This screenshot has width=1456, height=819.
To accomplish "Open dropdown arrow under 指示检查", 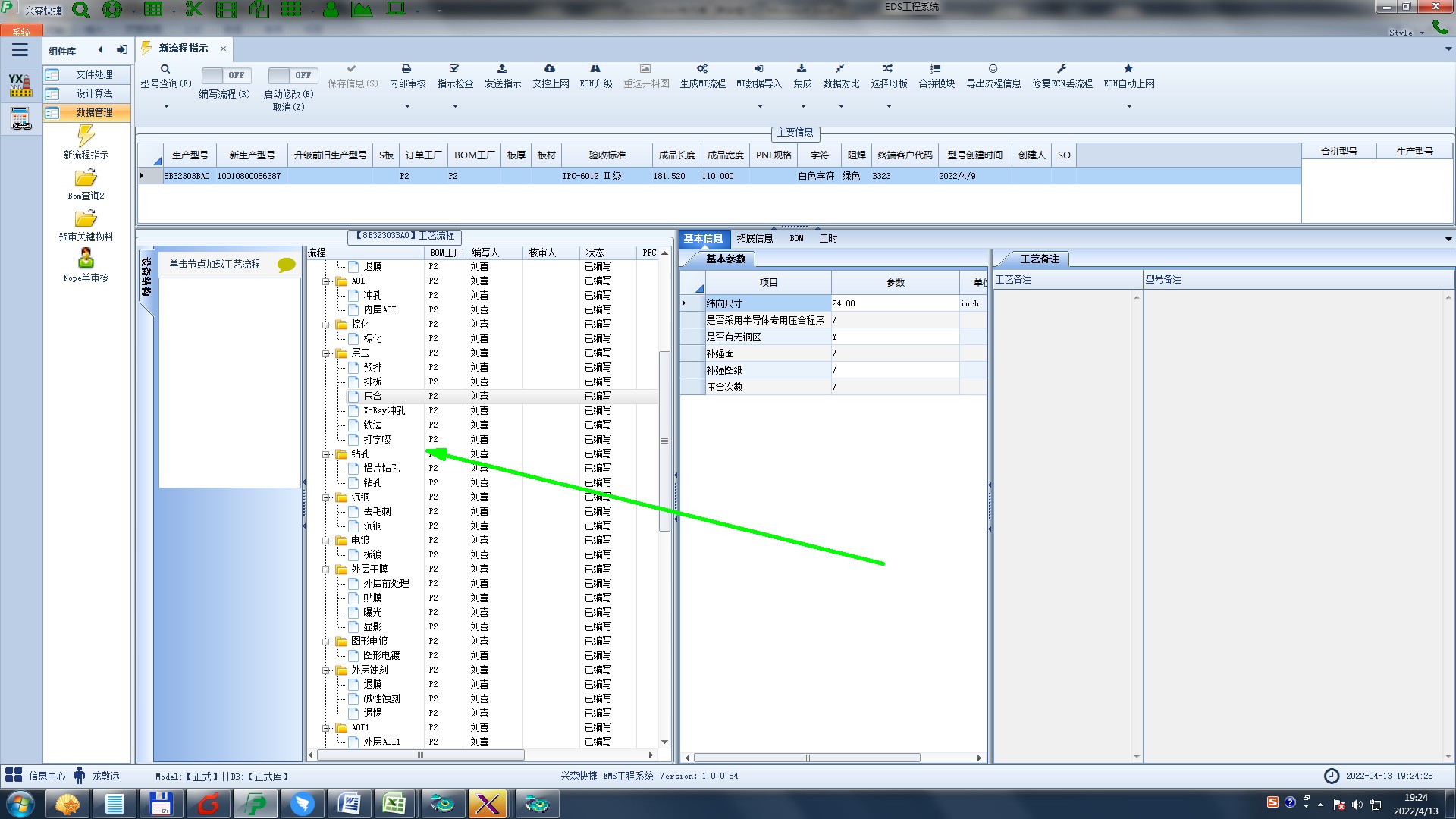I will point(455,106).
